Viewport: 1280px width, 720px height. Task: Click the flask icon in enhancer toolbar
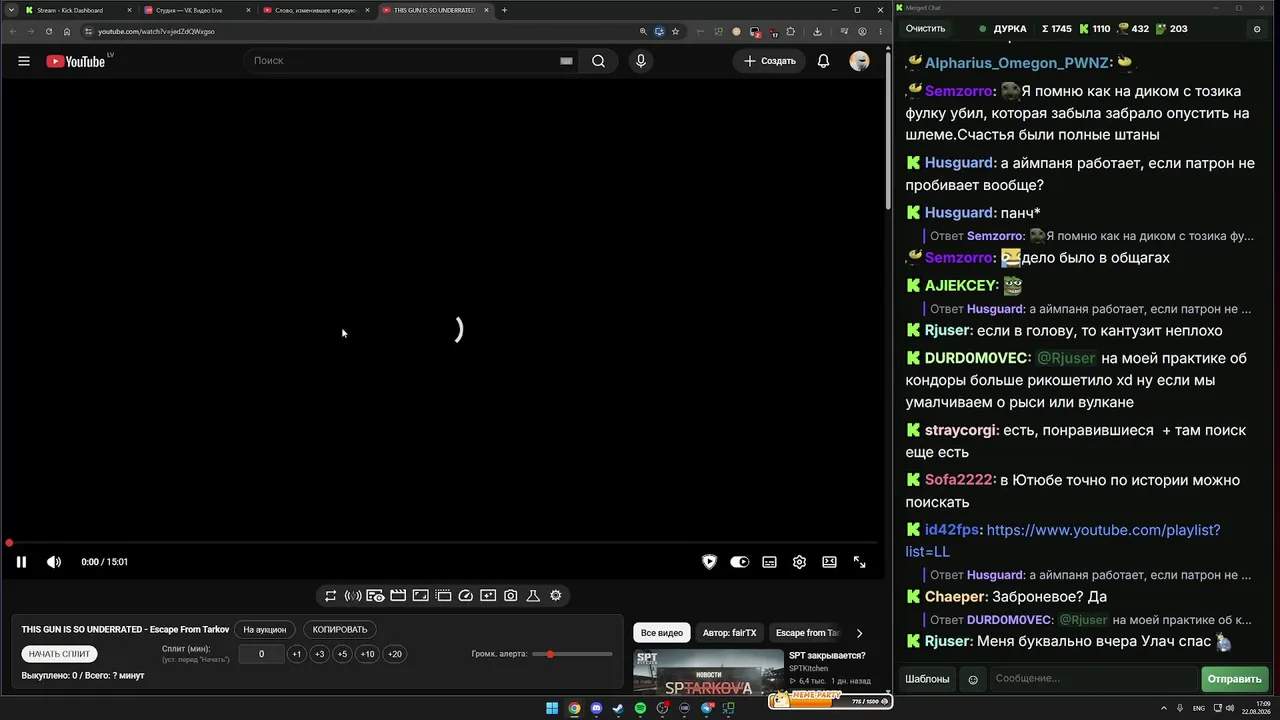533,596
